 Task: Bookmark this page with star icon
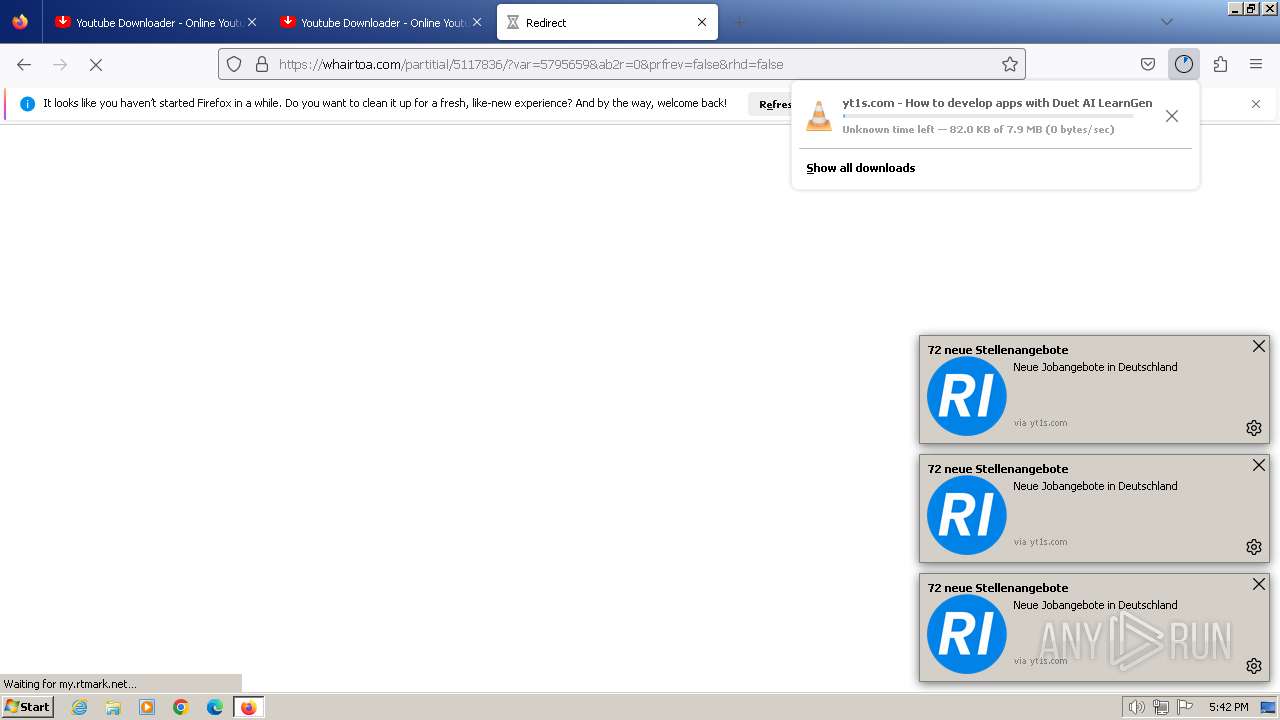tap(1010, 64)
